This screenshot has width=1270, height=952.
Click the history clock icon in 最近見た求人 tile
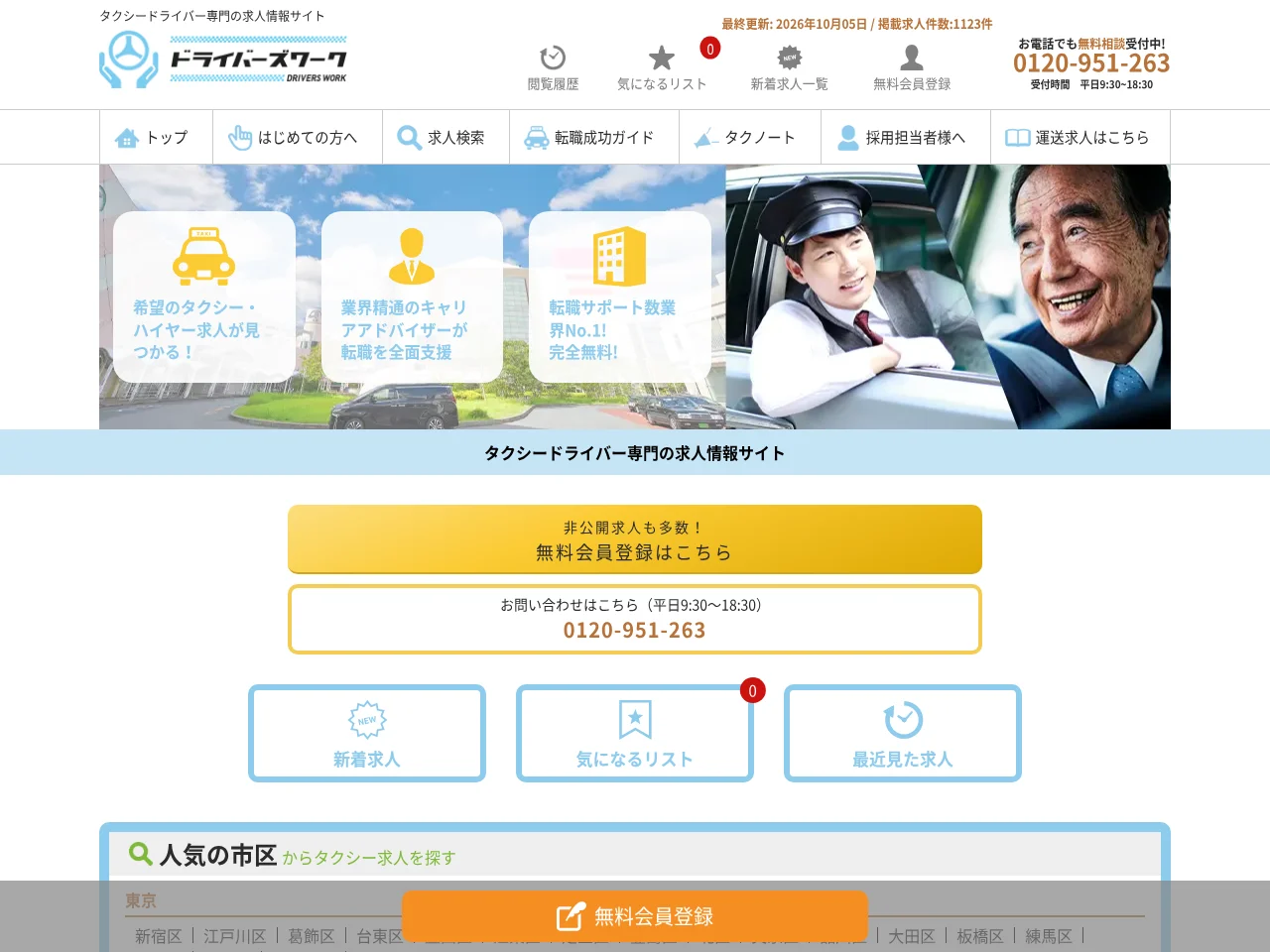point(903,720)
